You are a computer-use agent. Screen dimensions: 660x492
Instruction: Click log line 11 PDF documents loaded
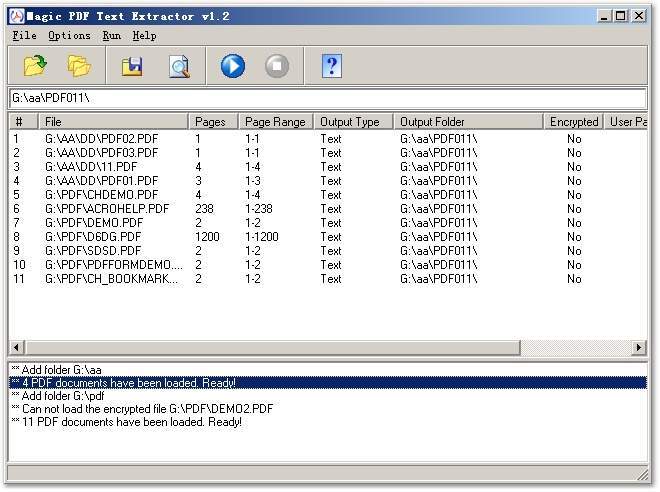[x=127, y=422]
